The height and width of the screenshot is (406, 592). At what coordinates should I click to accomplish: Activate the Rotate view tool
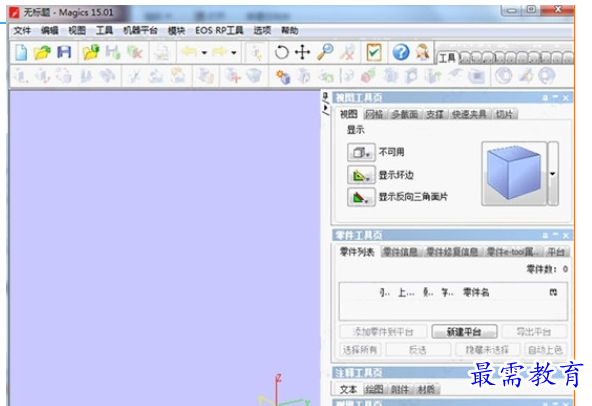click(281, 52)
